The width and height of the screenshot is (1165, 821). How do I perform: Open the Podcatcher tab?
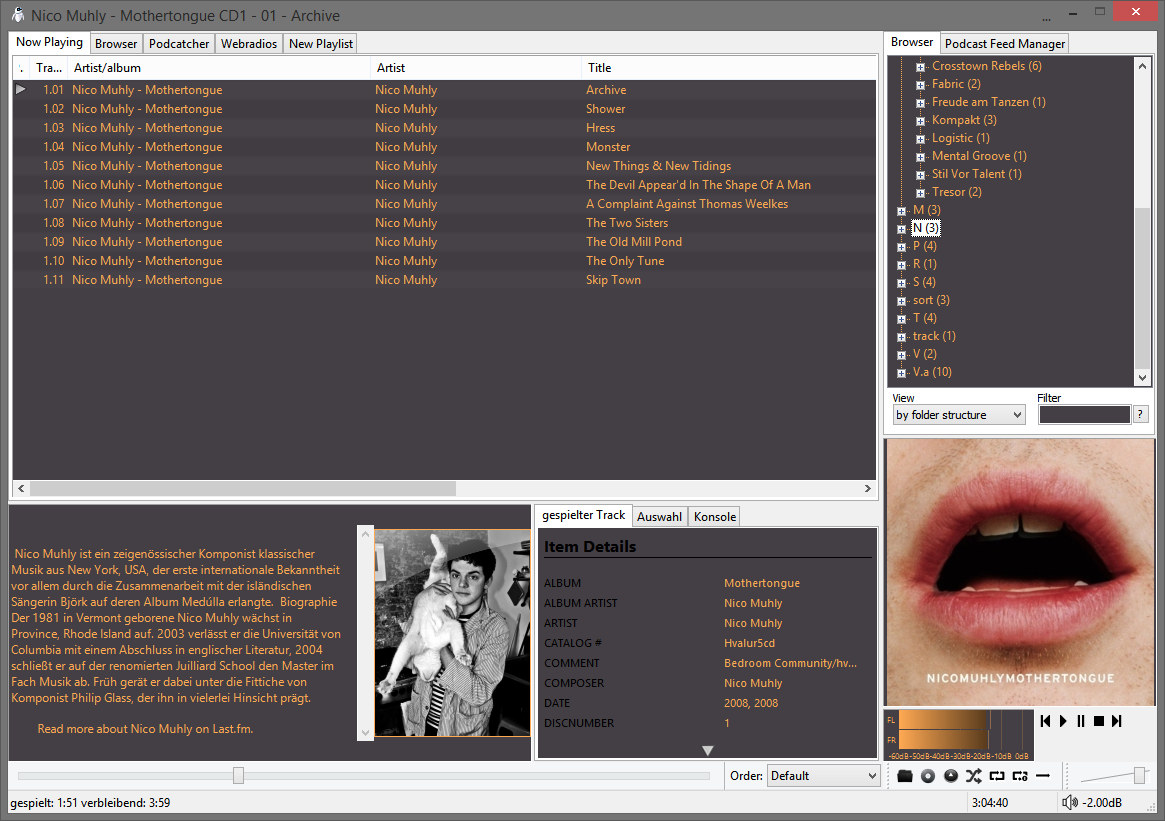(x=179, y=44)
